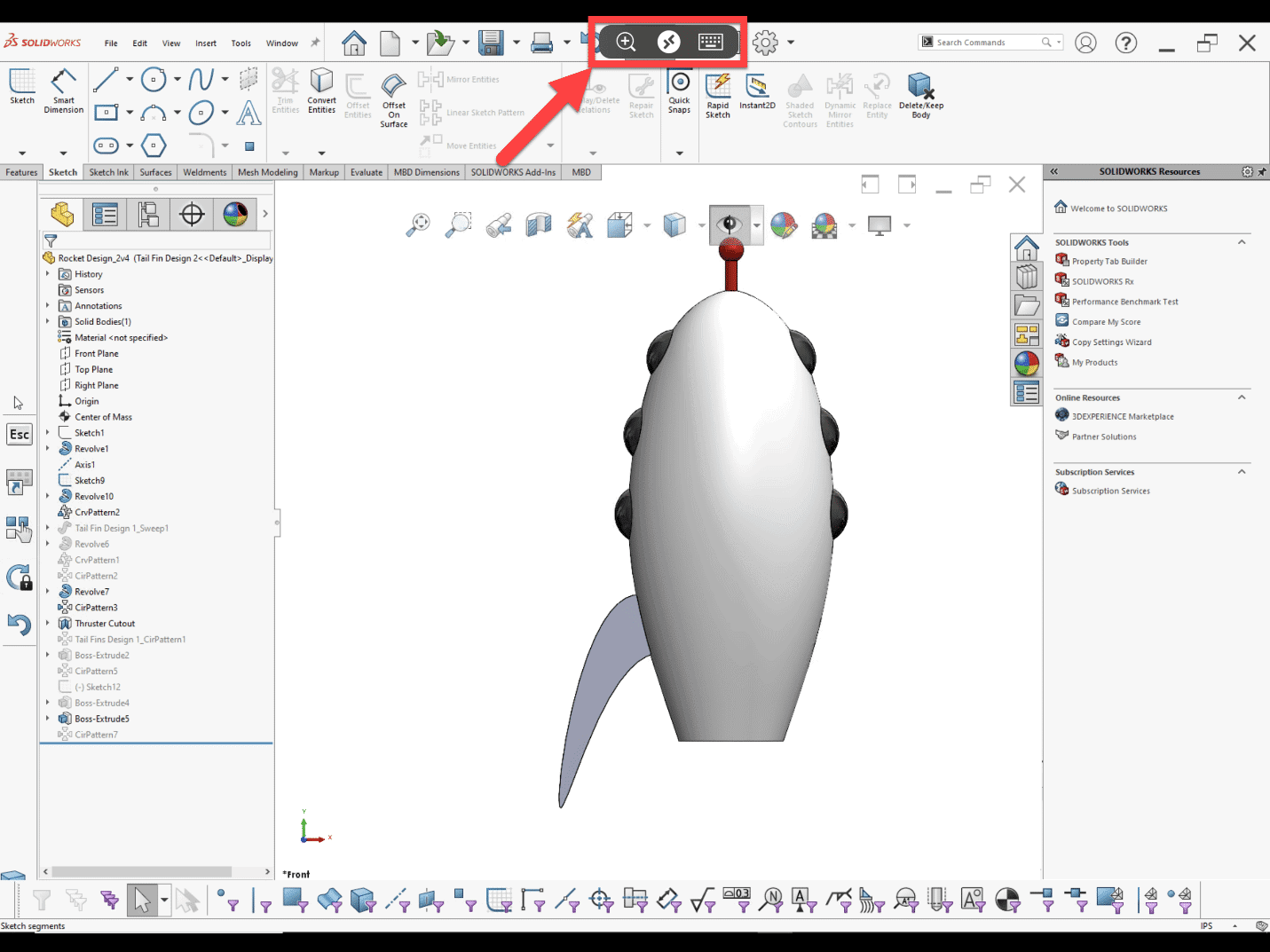The width and height of the screenshot is (1270, 952).
Task: Collapse Online Resources section
Action: pos(1242,397)
